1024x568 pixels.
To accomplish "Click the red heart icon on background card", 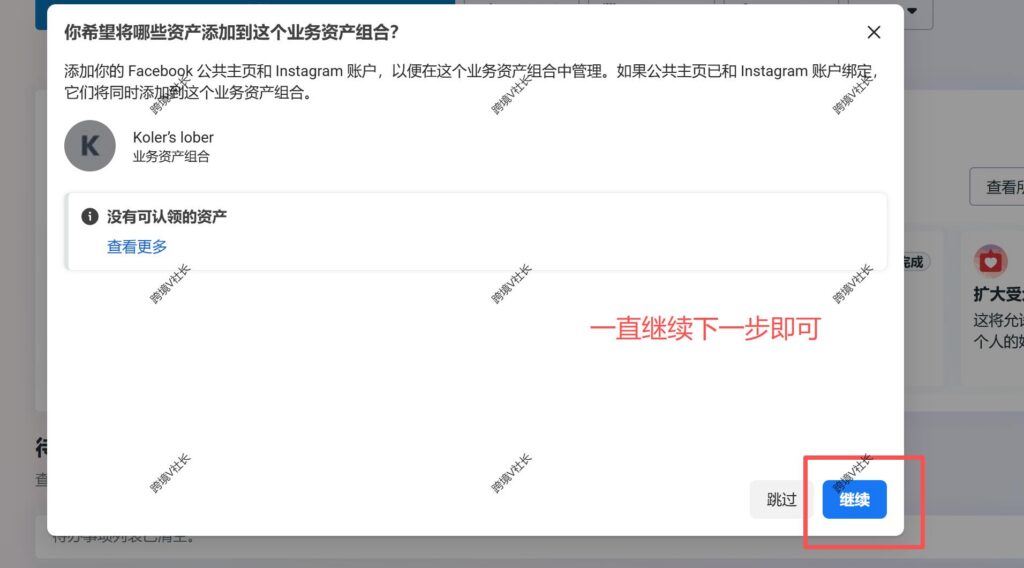I will click(991, 261).
